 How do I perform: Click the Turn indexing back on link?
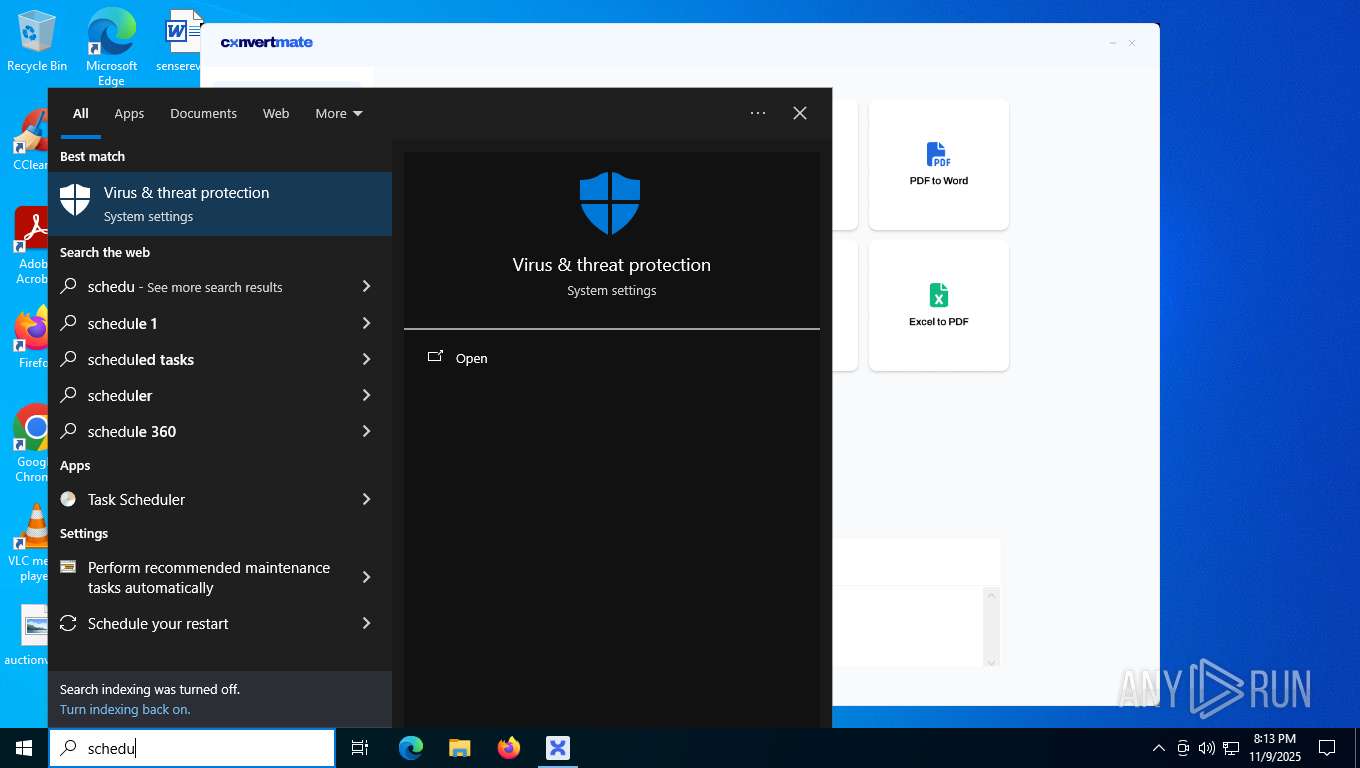(125, 709)
